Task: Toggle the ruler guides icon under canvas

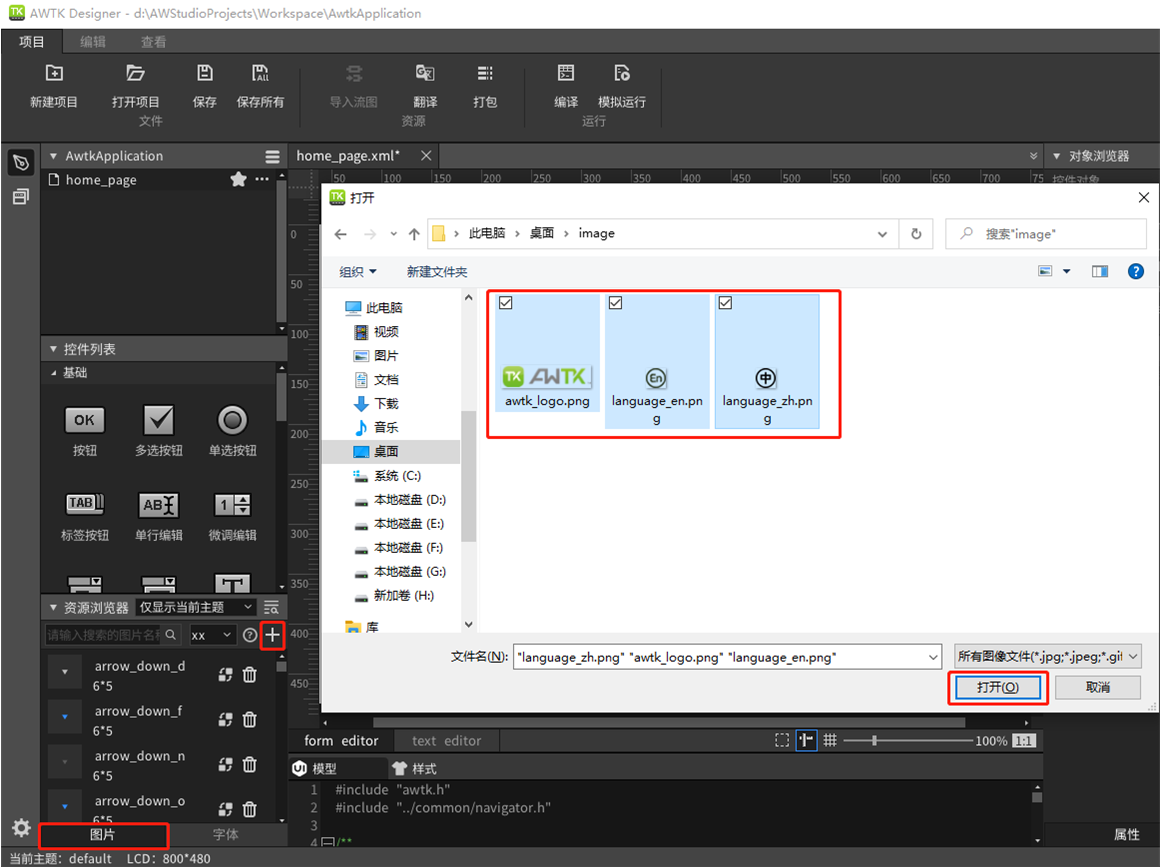Action: pyautogui.click(x=806, y=740)
